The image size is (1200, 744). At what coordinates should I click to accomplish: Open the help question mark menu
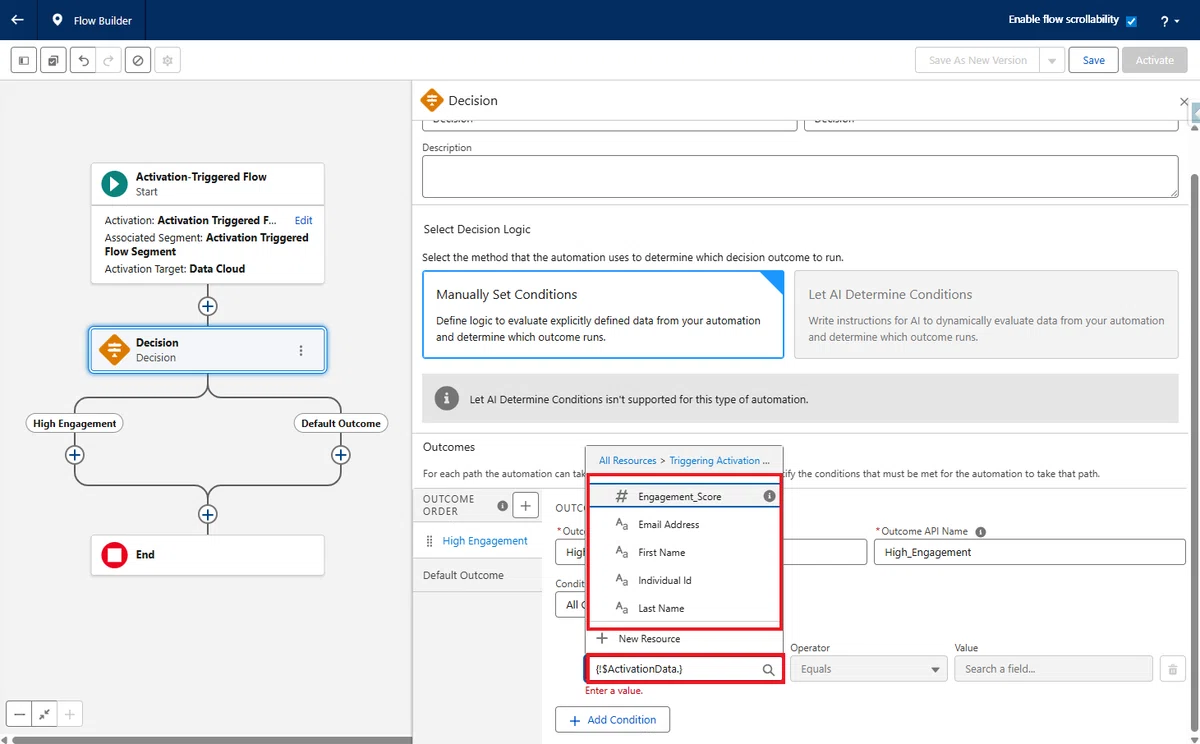1169,21
